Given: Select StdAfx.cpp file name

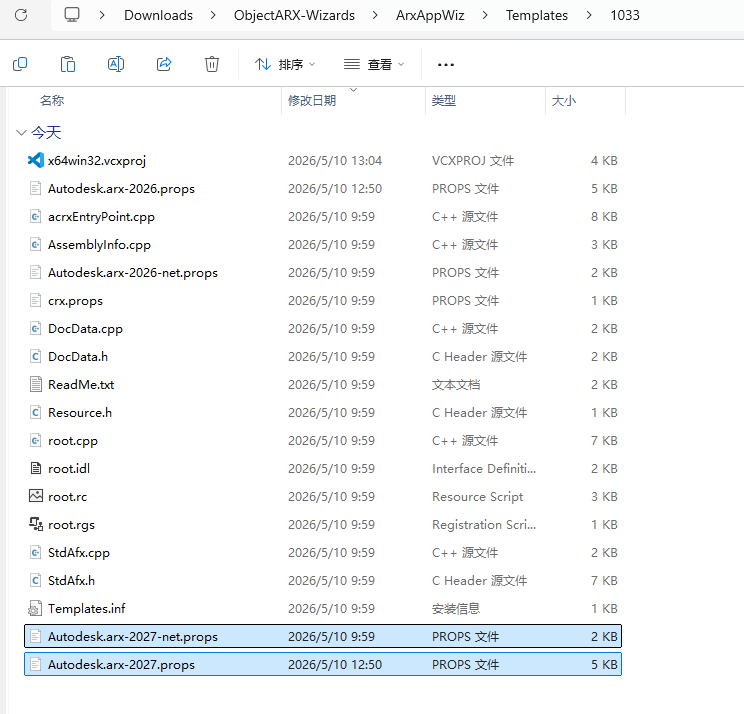Looking at the screenshot, I should [x=79, y=553].
